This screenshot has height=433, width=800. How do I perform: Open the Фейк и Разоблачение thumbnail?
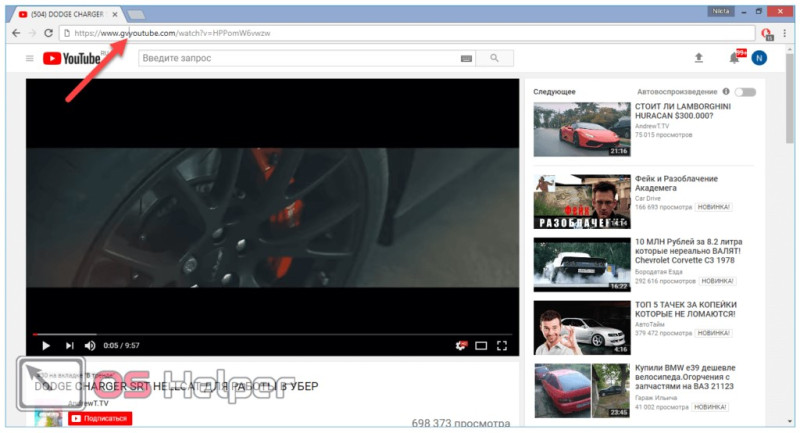pos(582,202)
